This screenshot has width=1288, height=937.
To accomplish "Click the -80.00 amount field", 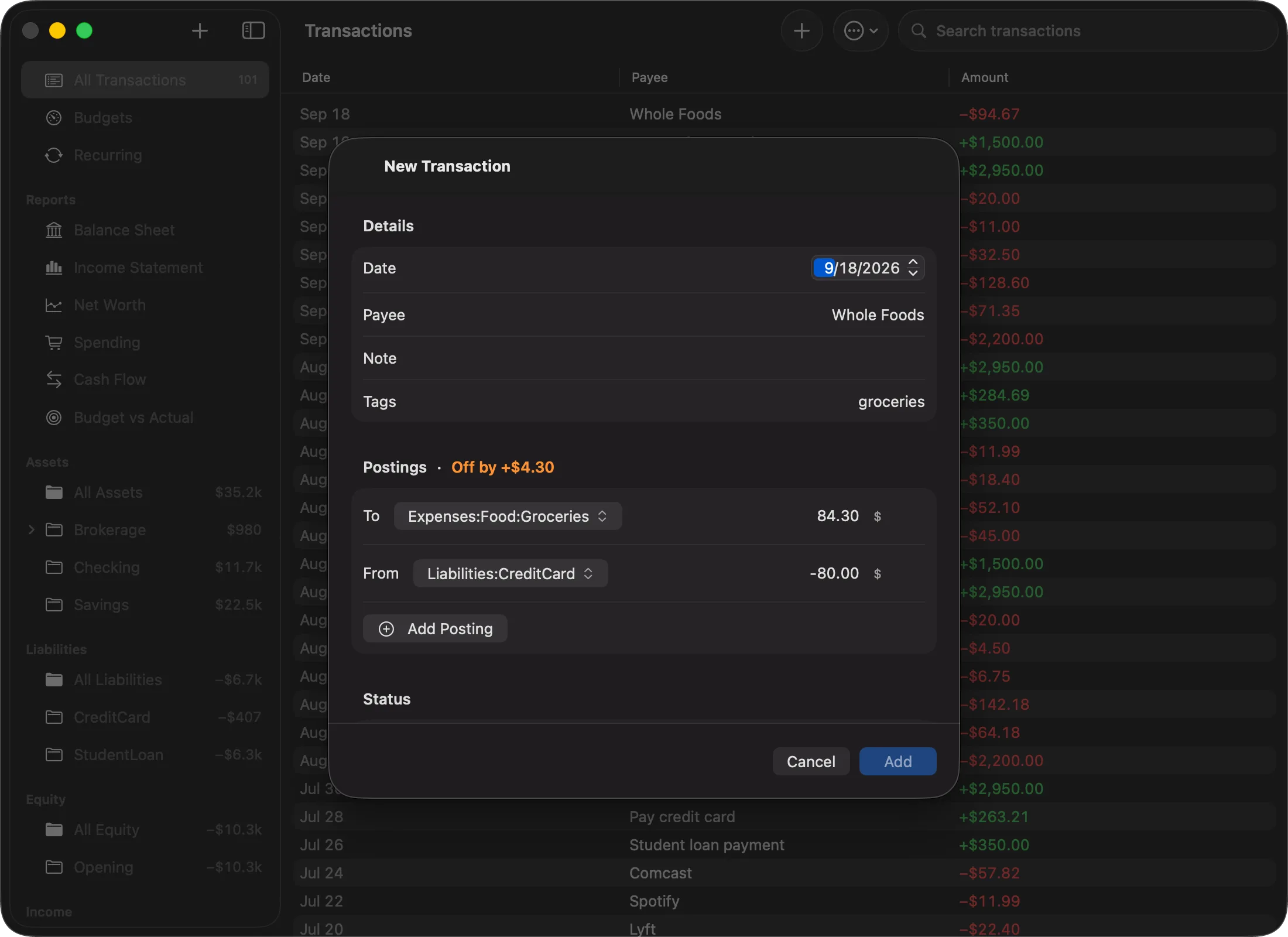I will point(834,573).
